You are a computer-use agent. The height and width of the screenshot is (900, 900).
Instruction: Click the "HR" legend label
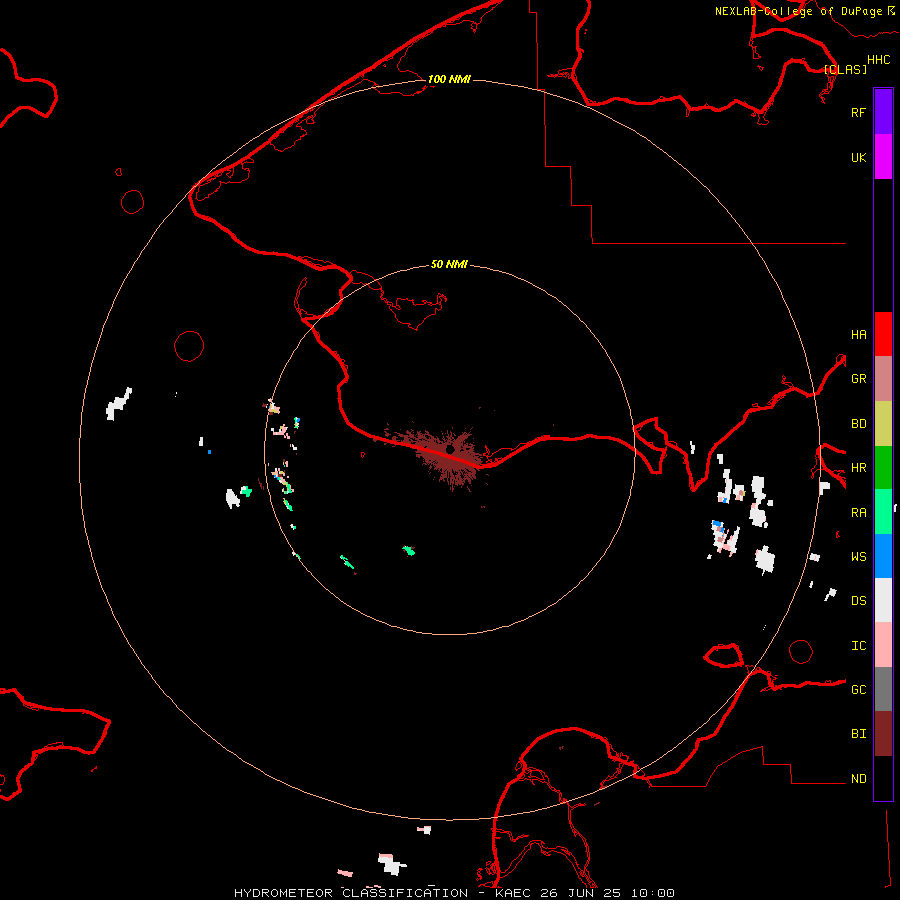[x=859, y=468]
